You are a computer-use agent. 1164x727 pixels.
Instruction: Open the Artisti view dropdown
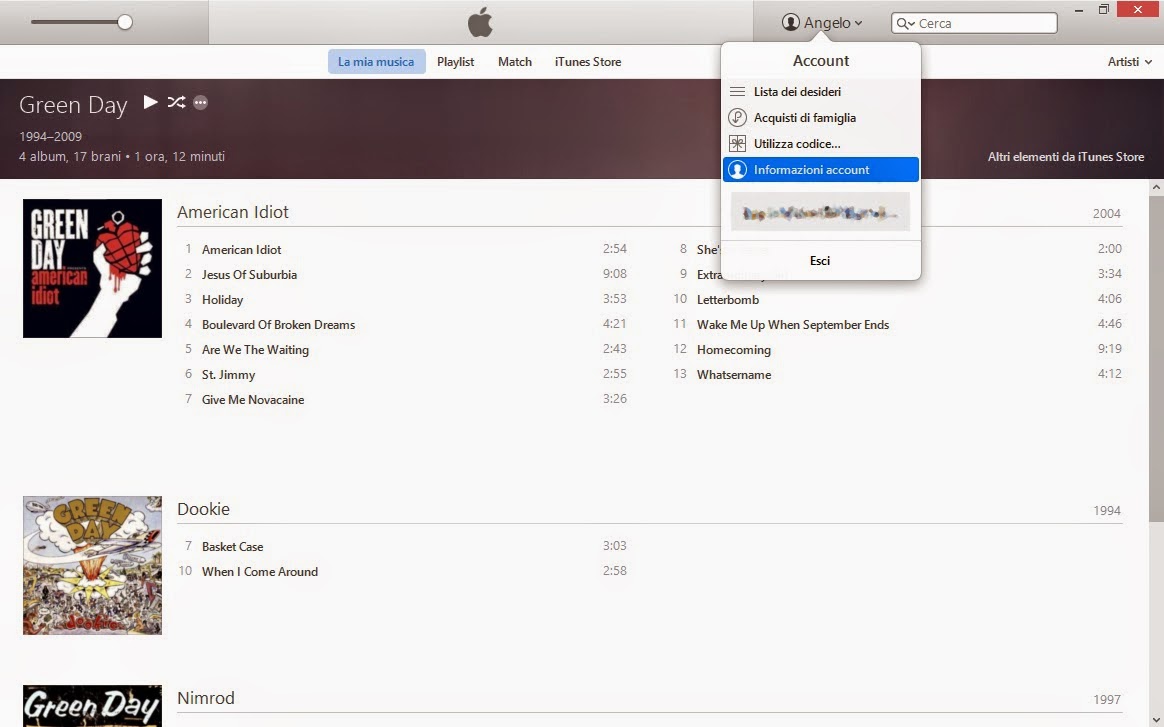1129,62
